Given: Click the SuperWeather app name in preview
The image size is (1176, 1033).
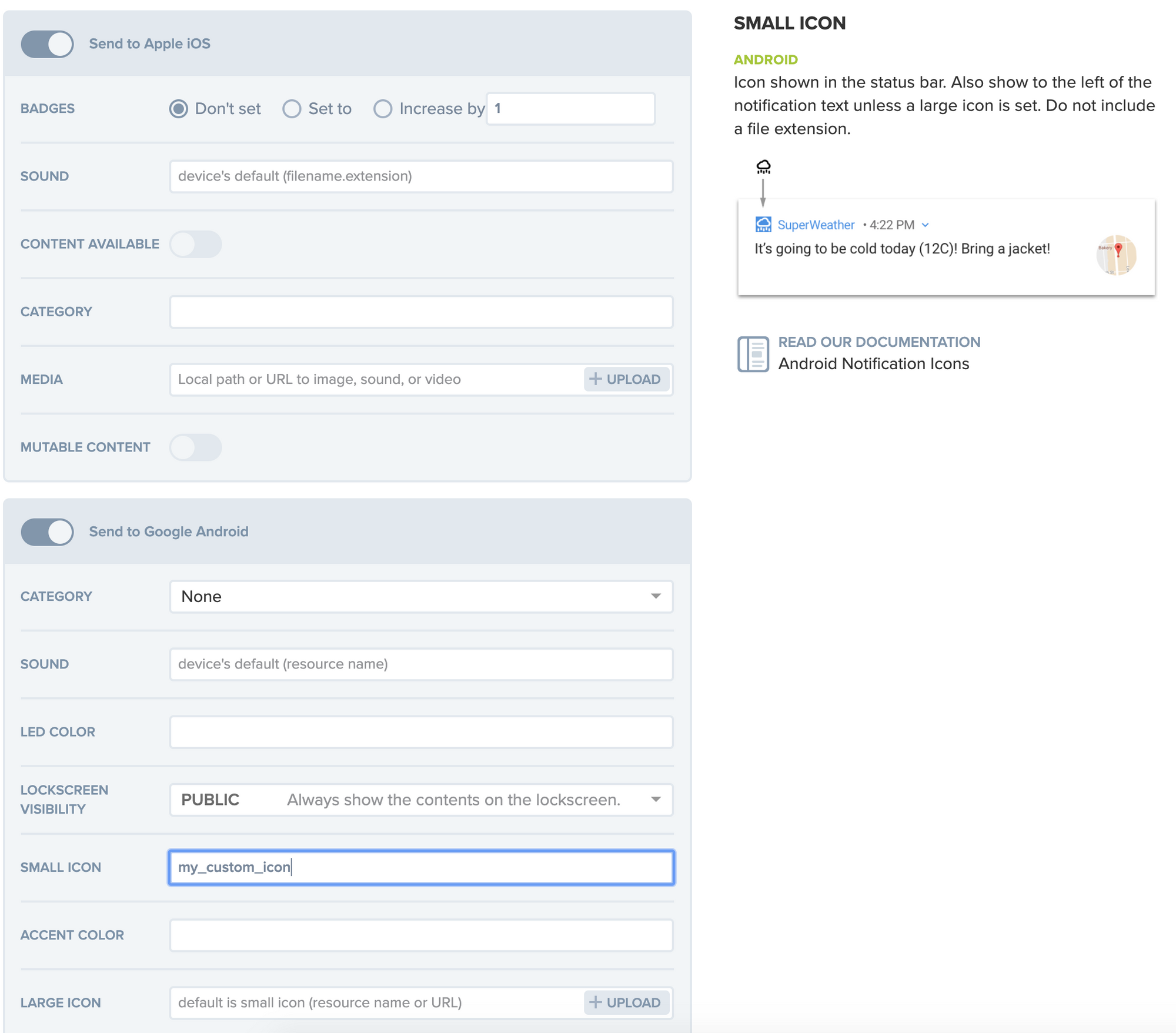Looking at the screenshot, I should [x=816, y=225].
